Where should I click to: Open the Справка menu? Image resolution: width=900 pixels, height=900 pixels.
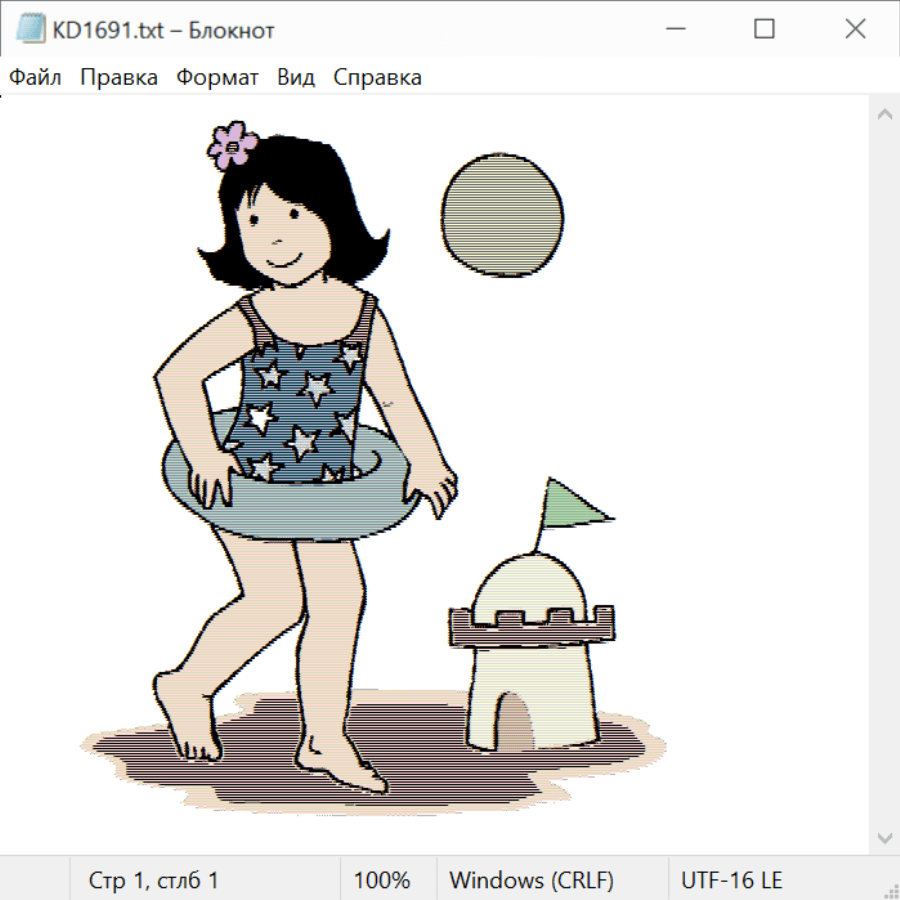coord(377,78)
